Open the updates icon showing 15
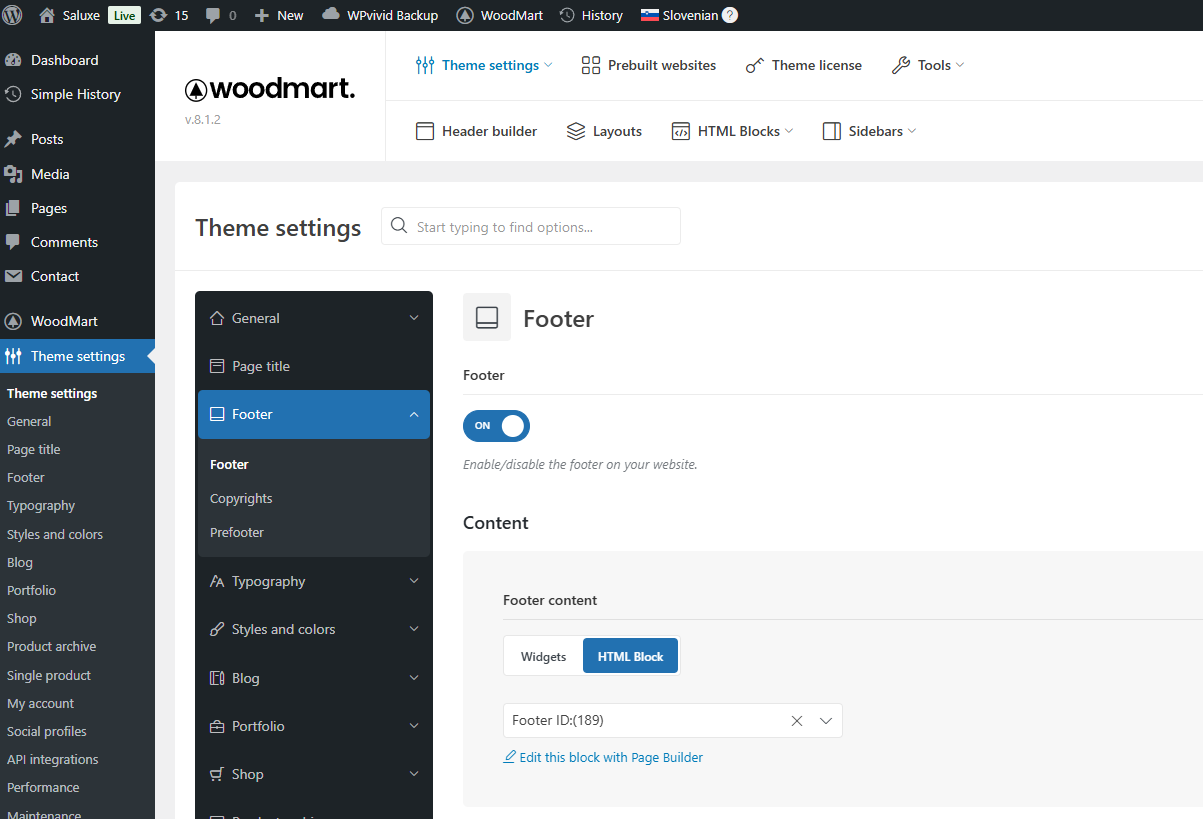Image resolution: width=1203 pixels, height=819 pixels. [158, 15]
